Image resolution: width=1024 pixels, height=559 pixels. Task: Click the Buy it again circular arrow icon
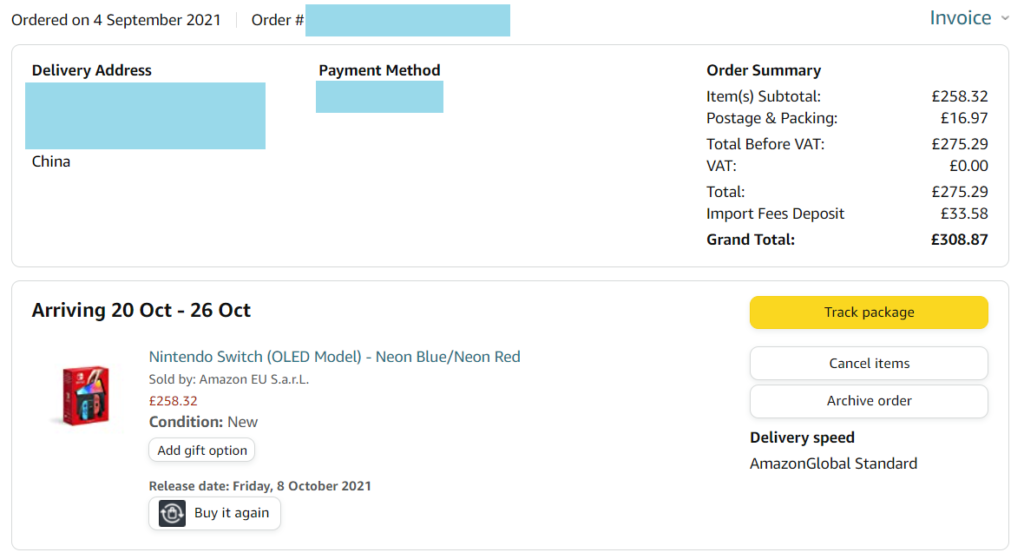[x=172, y=513]
